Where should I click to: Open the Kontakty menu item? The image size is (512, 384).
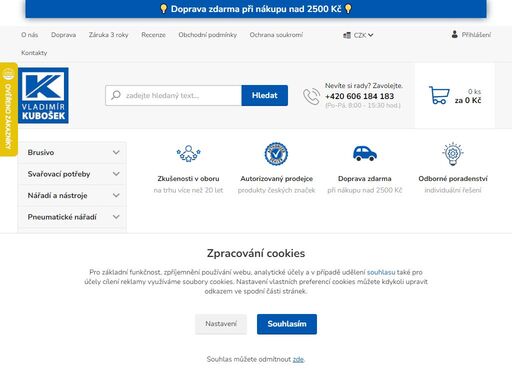point(34,53)
